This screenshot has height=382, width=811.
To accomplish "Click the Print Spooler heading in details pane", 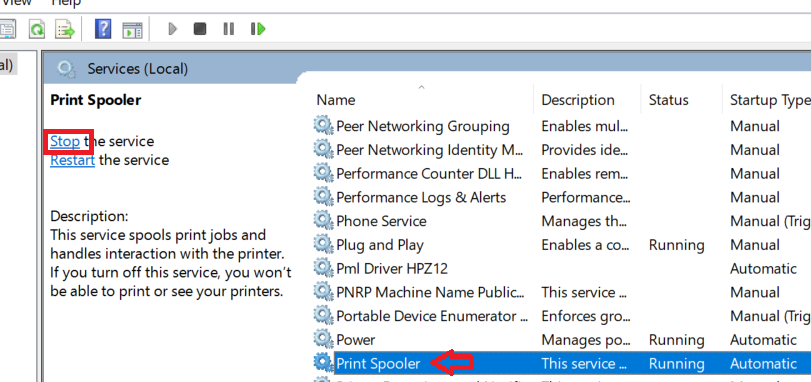I will pos(96,100).
